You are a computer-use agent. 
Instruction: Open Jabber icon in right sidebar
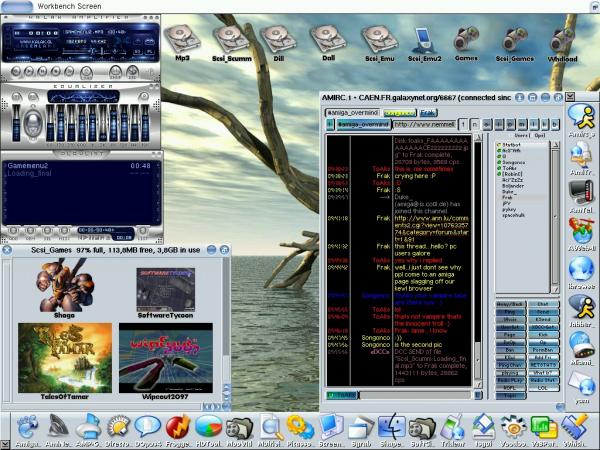point(581,310)
